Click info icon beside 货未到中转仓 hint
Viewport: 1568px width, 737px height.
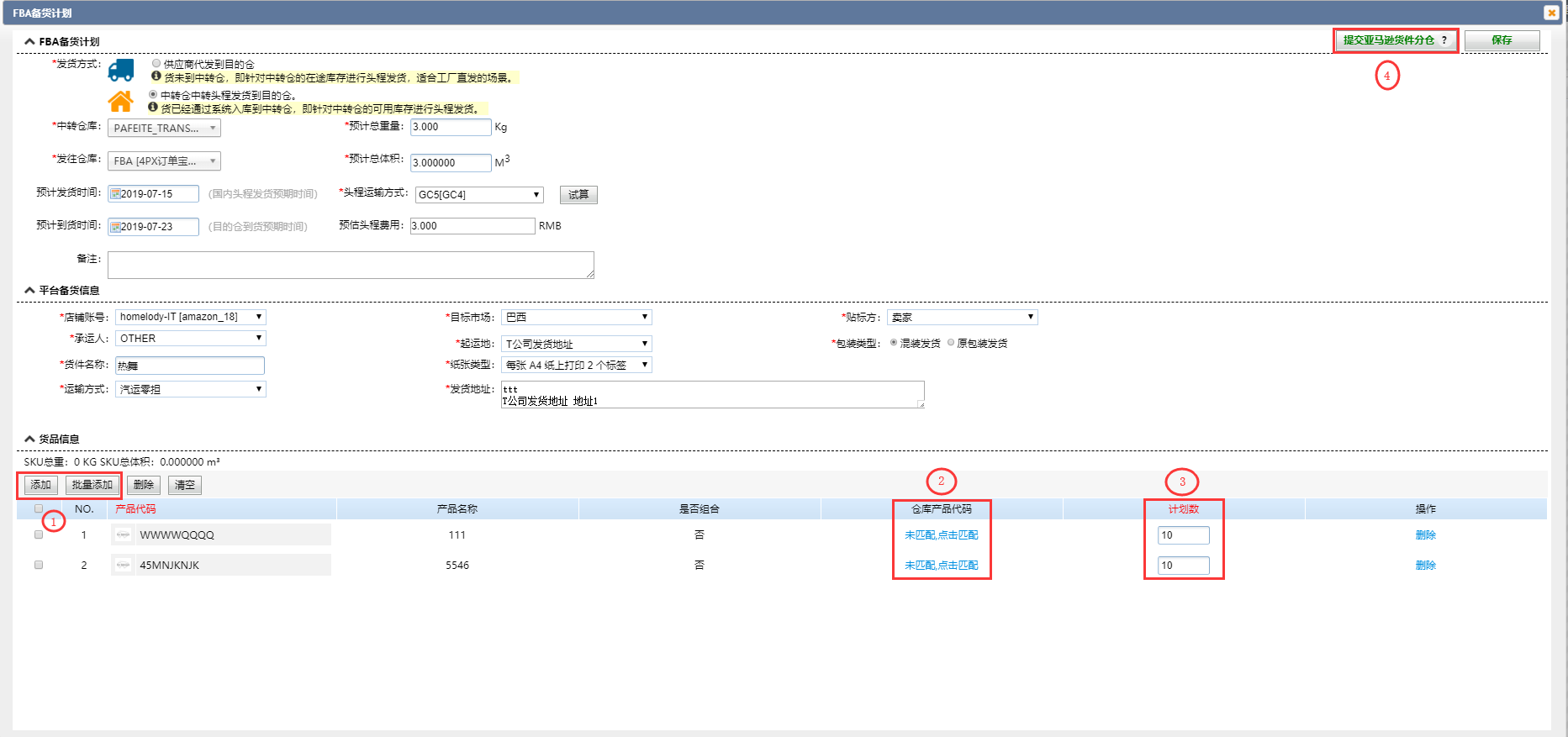156,76
